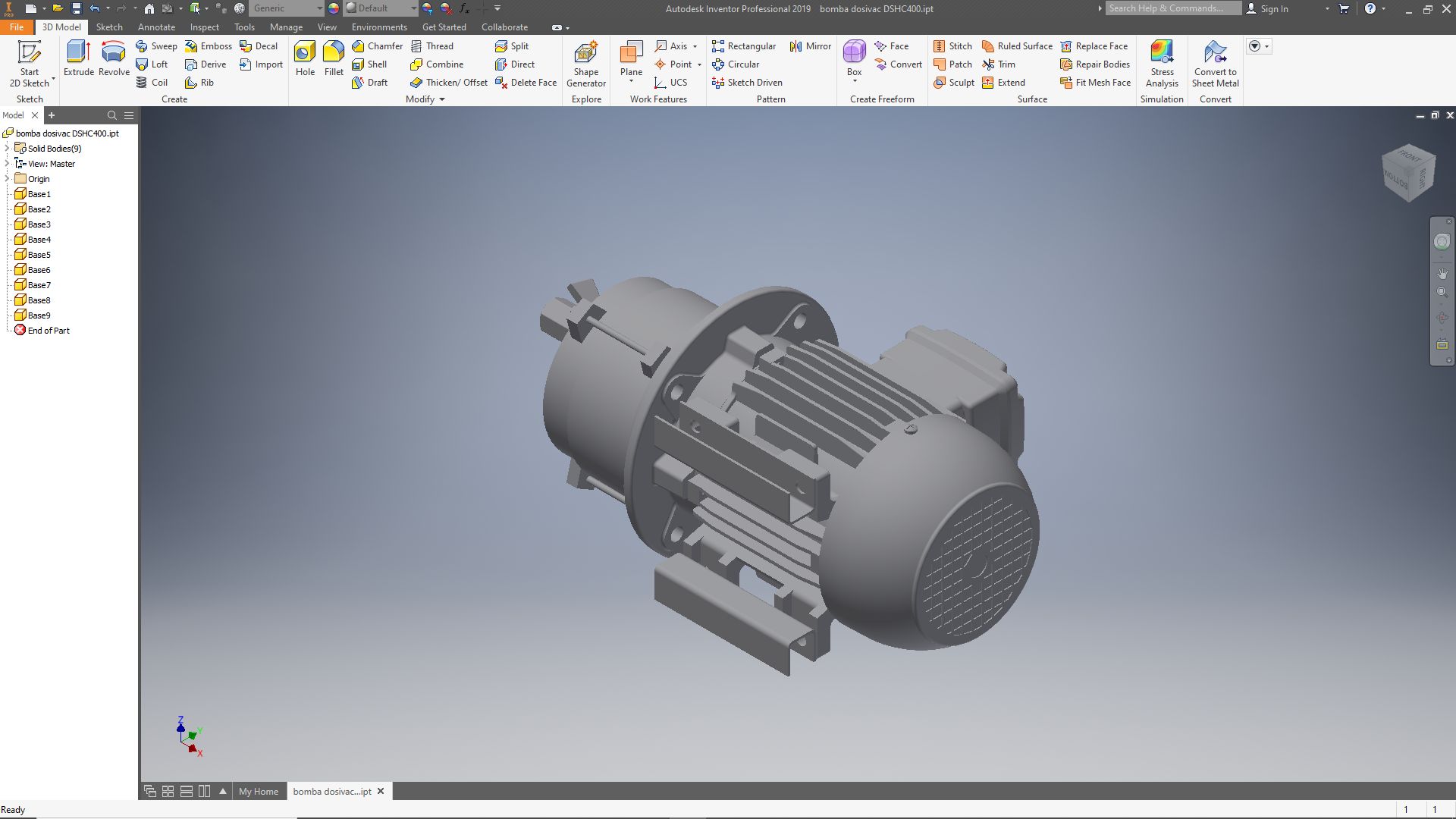Screen dimensions: 1456x819
Task: Open the File menu
Action: coord(16,27)
